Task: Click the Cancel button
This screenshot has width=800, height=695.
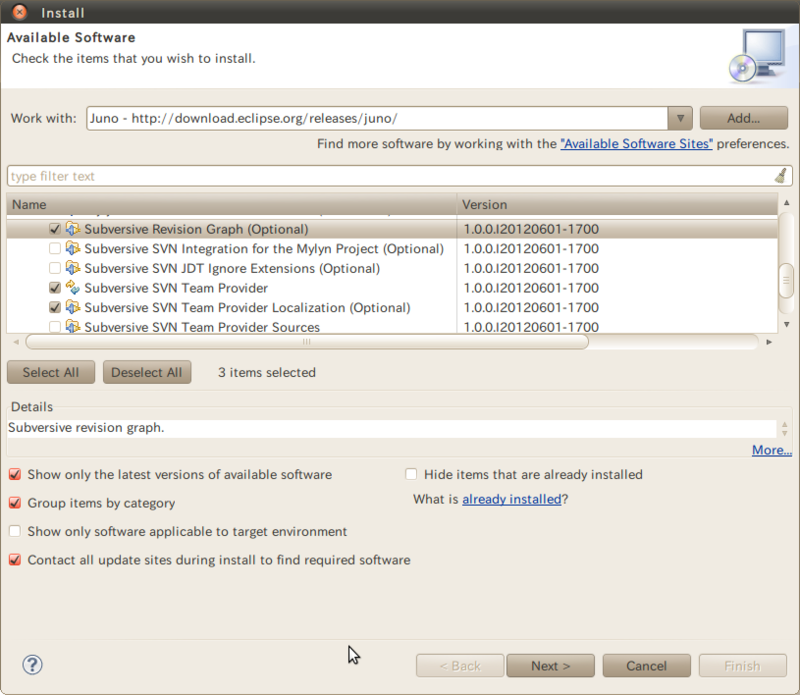Action: 646,666
